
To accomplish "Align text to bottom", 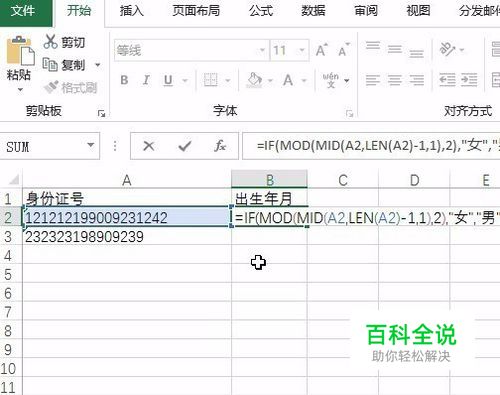I will [x=417, y=53].
